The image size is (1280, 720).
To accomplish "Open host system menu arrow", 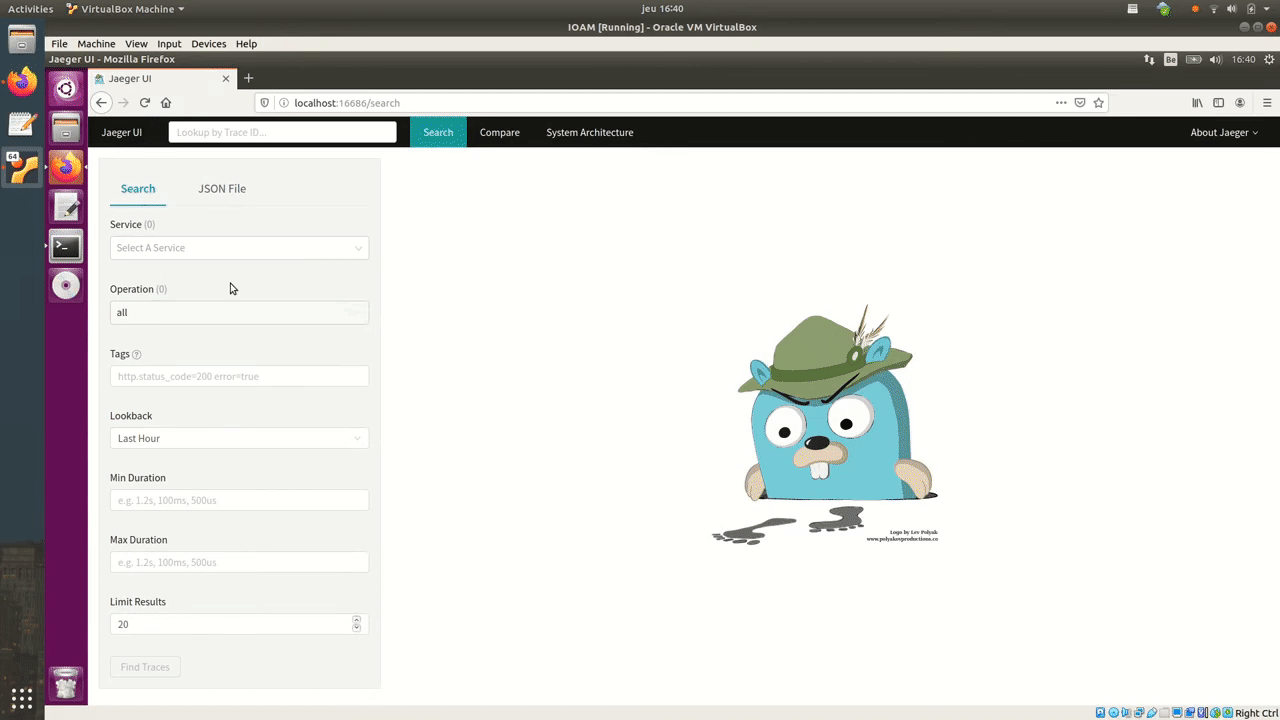I will click(x=1266, y=9).
